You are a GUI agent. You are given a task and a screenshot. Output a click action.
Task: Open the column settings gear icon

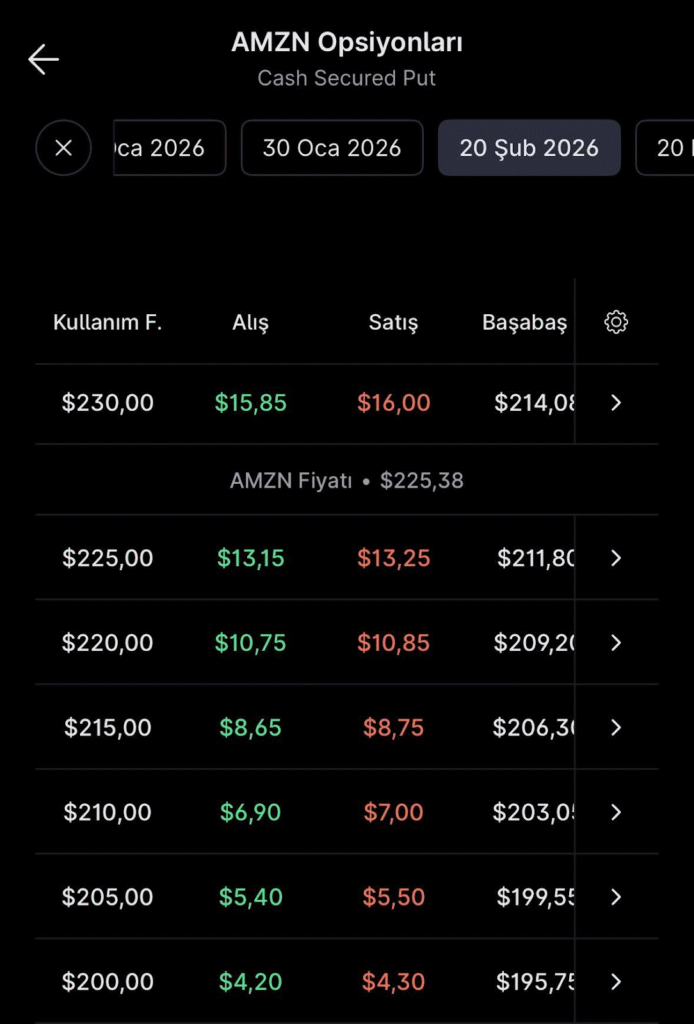click(x=616, y=322)
